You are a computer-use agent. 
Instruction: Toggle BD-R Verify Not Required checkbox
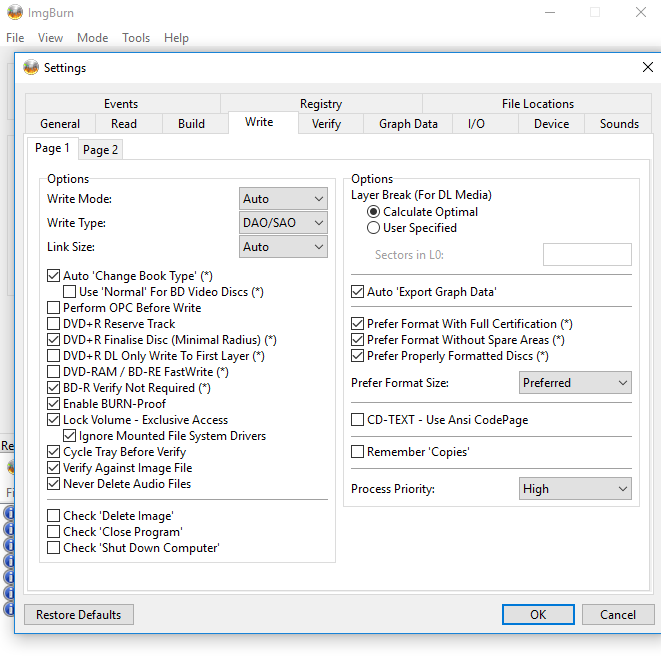[53, 388]
